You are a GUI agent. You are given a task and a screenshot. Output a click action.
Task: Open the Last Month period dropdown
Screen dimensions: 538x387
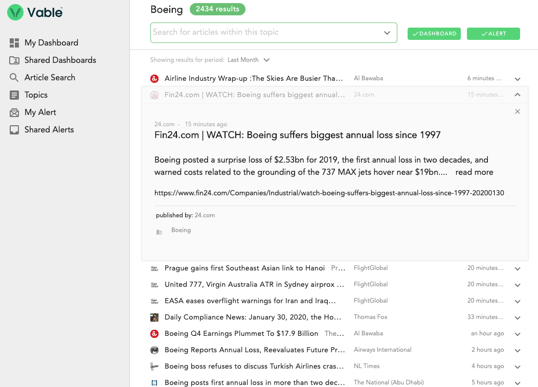click(x=248, y=60)
